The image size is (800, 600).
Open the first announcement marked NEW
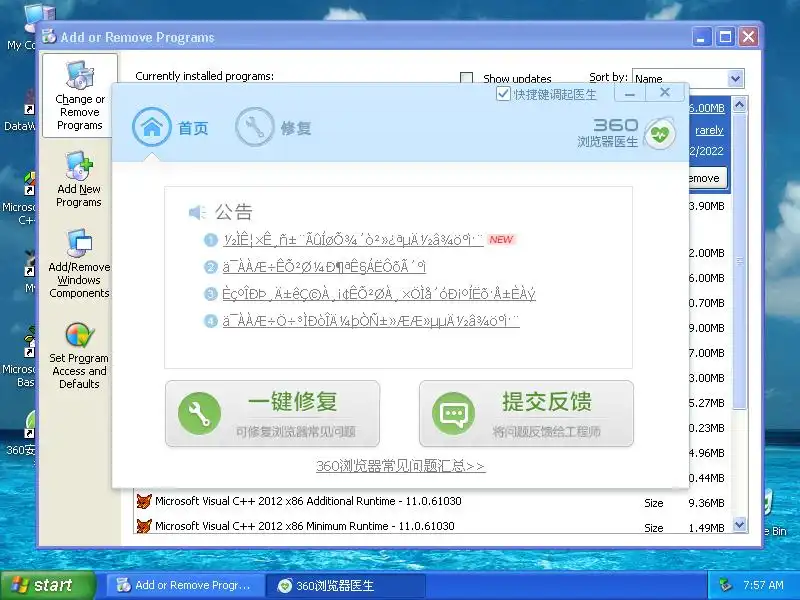(353, 240)
